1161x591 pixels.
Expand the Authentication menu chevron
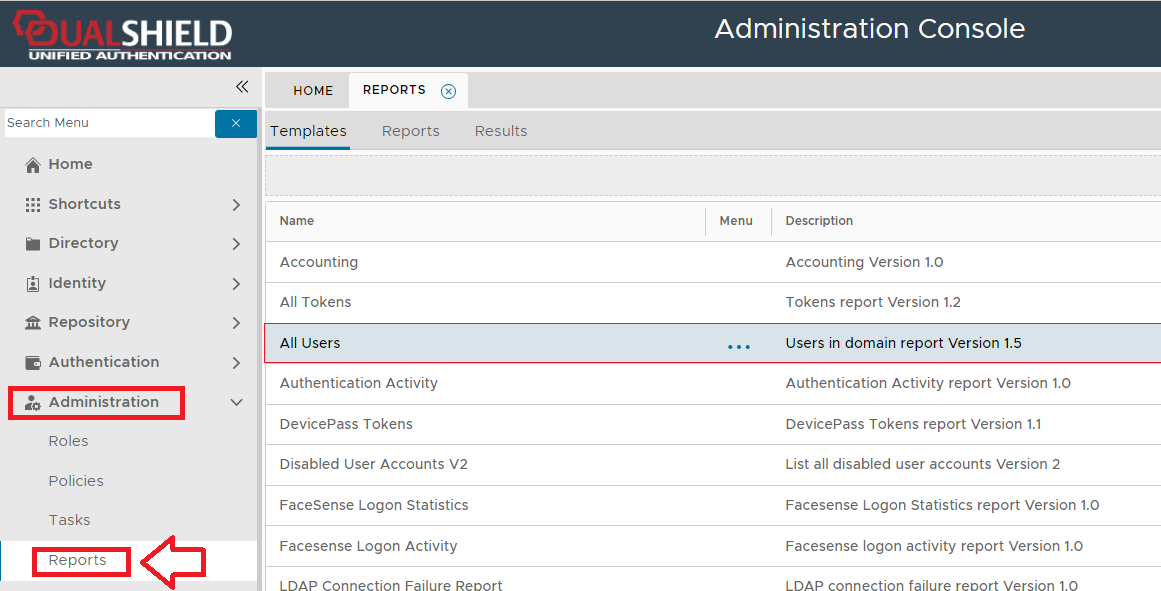(x=236, y=363)
